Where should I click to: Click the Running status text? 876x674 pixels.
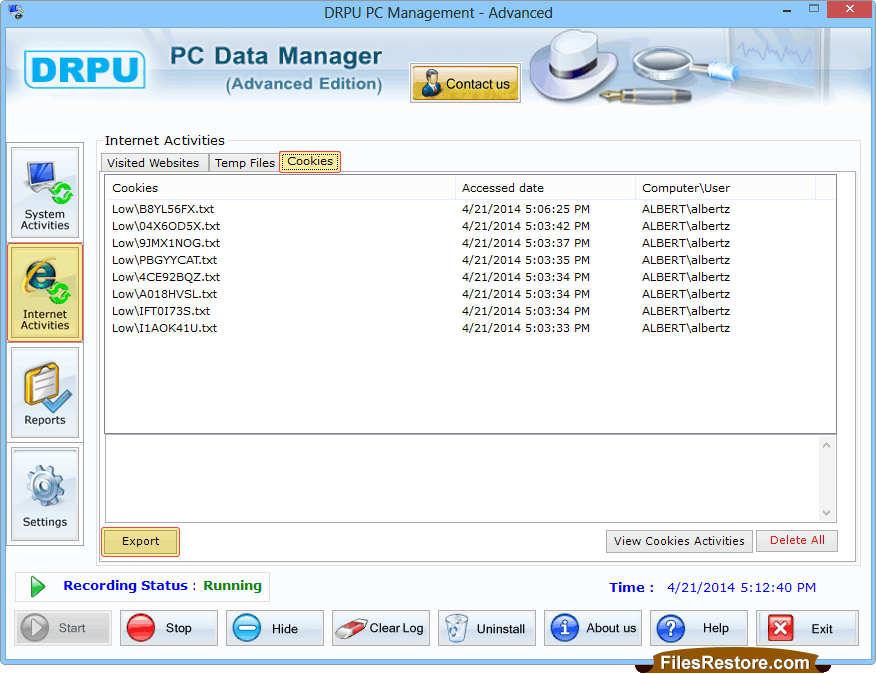232,586
